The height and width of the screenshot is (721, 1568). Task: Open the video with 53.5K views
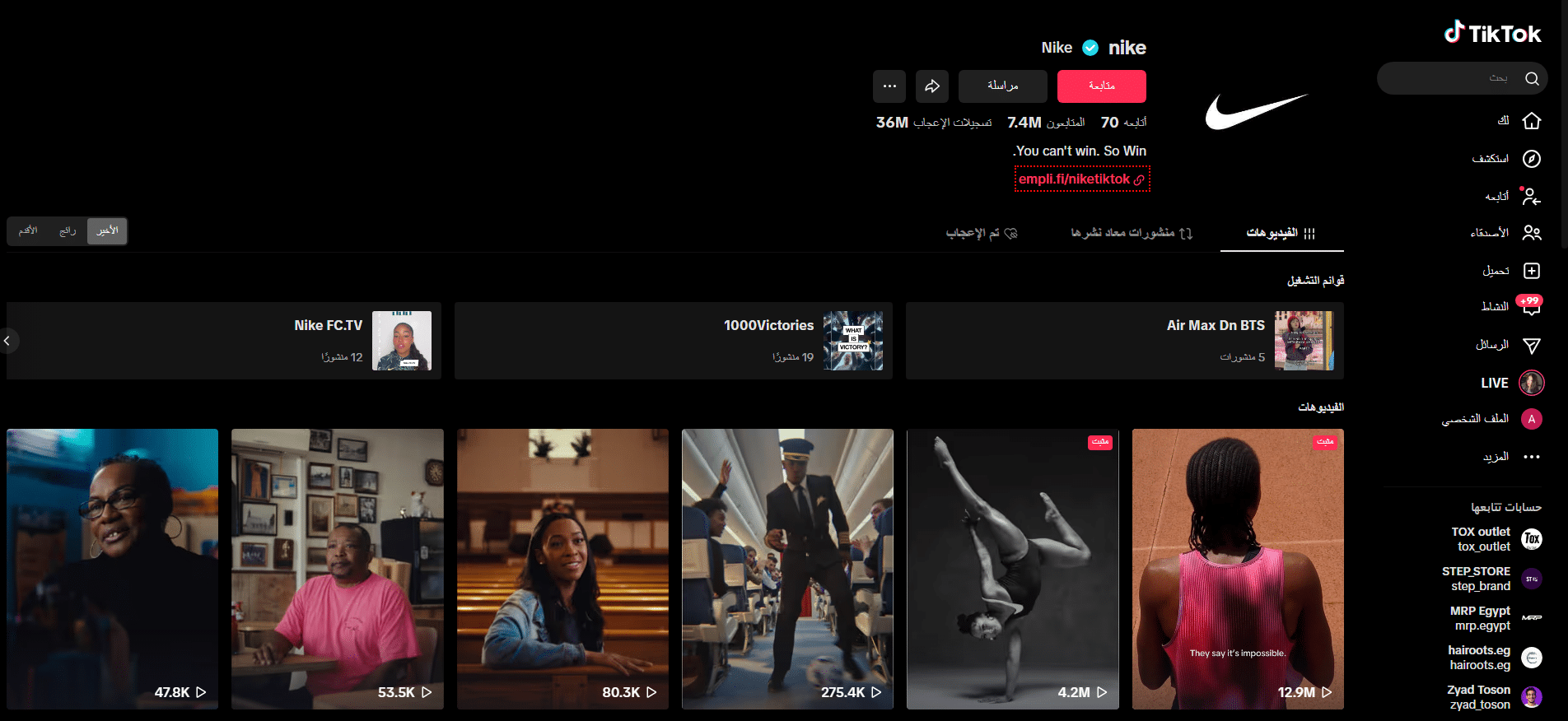338,569
